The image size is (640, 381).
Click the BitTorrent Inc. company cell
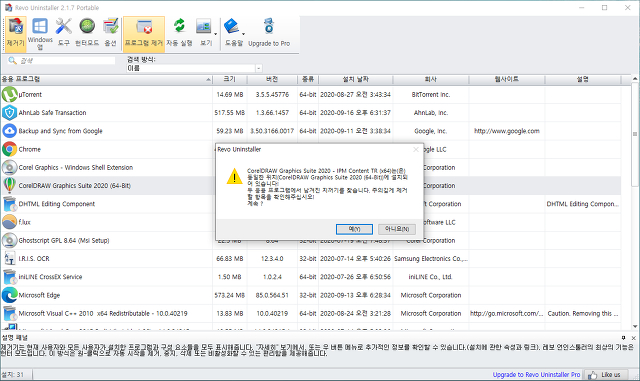431,94
